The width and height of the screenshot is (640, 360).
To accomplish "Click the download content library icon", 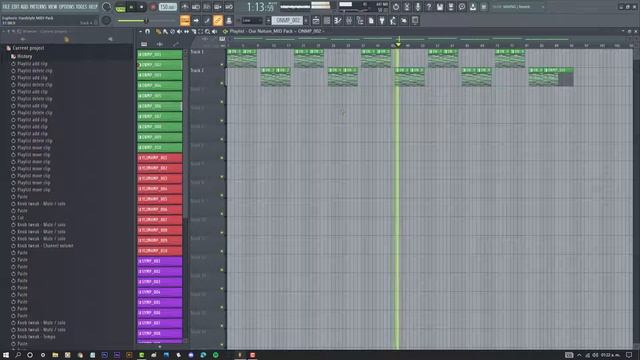I will coord(473,7).
